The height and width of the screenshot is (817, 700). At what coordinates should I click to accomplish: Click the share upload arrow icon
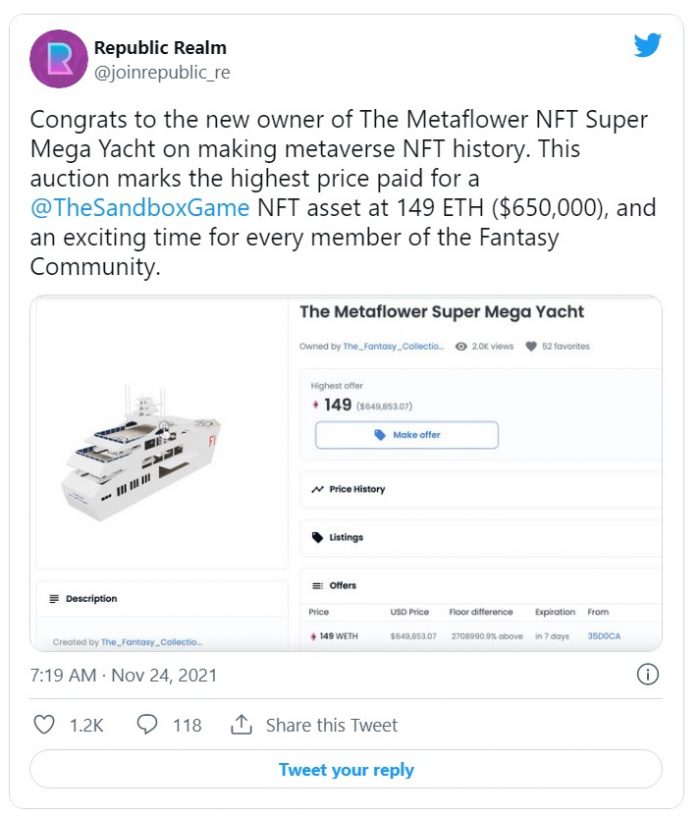[241, 725]
